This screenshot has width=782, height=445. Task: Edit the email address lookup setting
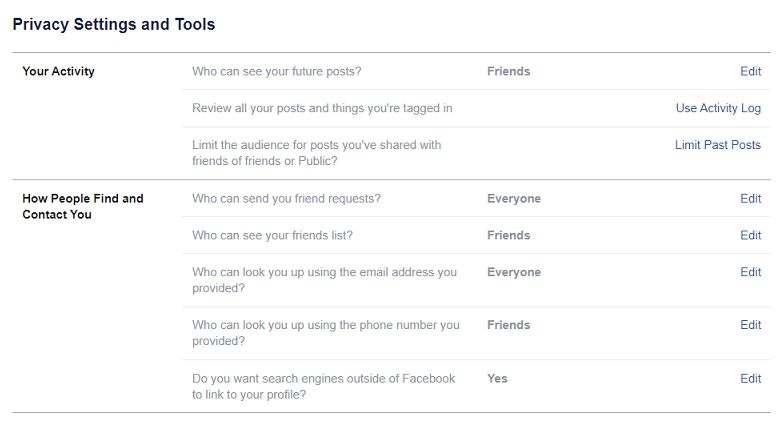pyautogui.click(x=750, y=272)
